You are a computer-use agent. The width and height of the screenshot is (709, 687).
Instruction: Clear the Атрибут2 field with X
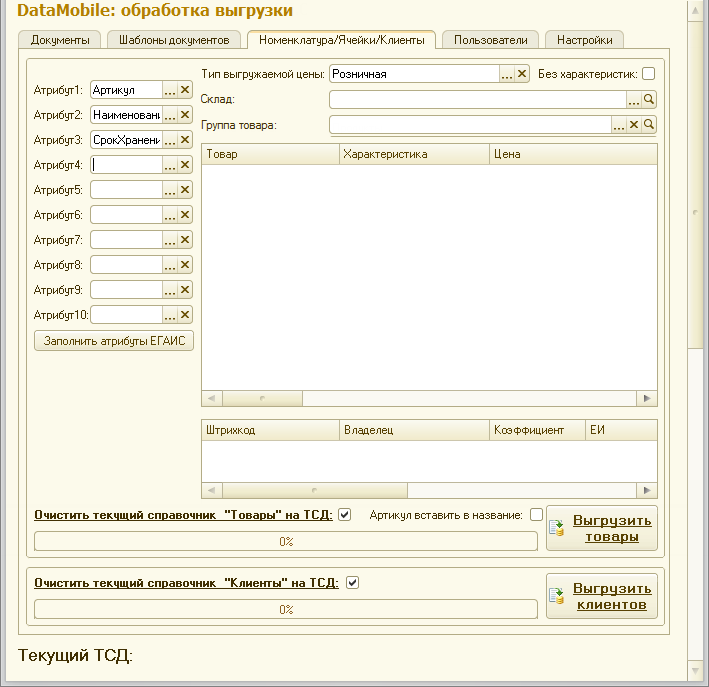pyautogui.click(x=185, y=115)
